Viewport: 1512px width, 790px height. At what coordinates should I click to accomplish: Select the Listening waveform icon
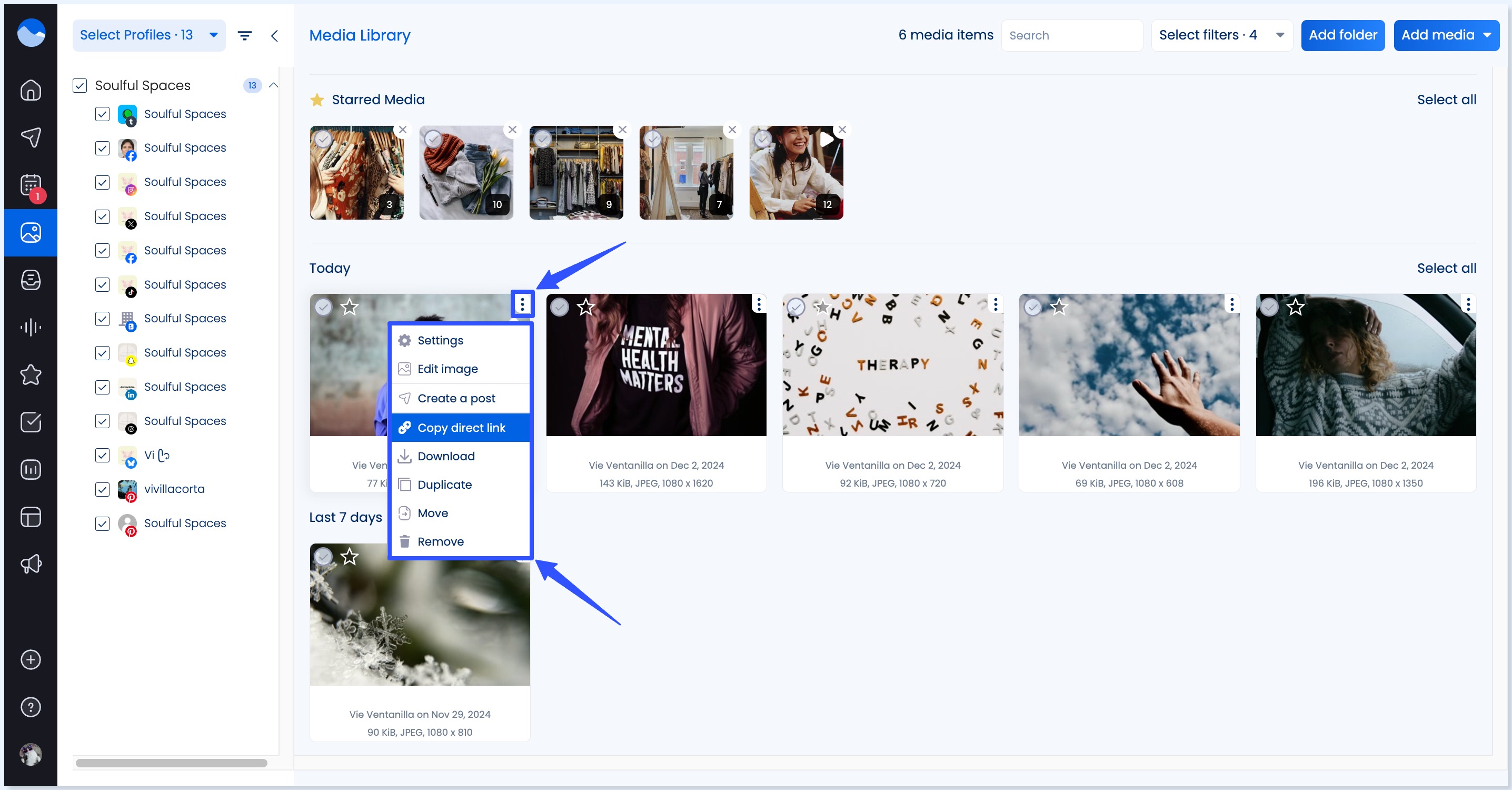[31, 327]
